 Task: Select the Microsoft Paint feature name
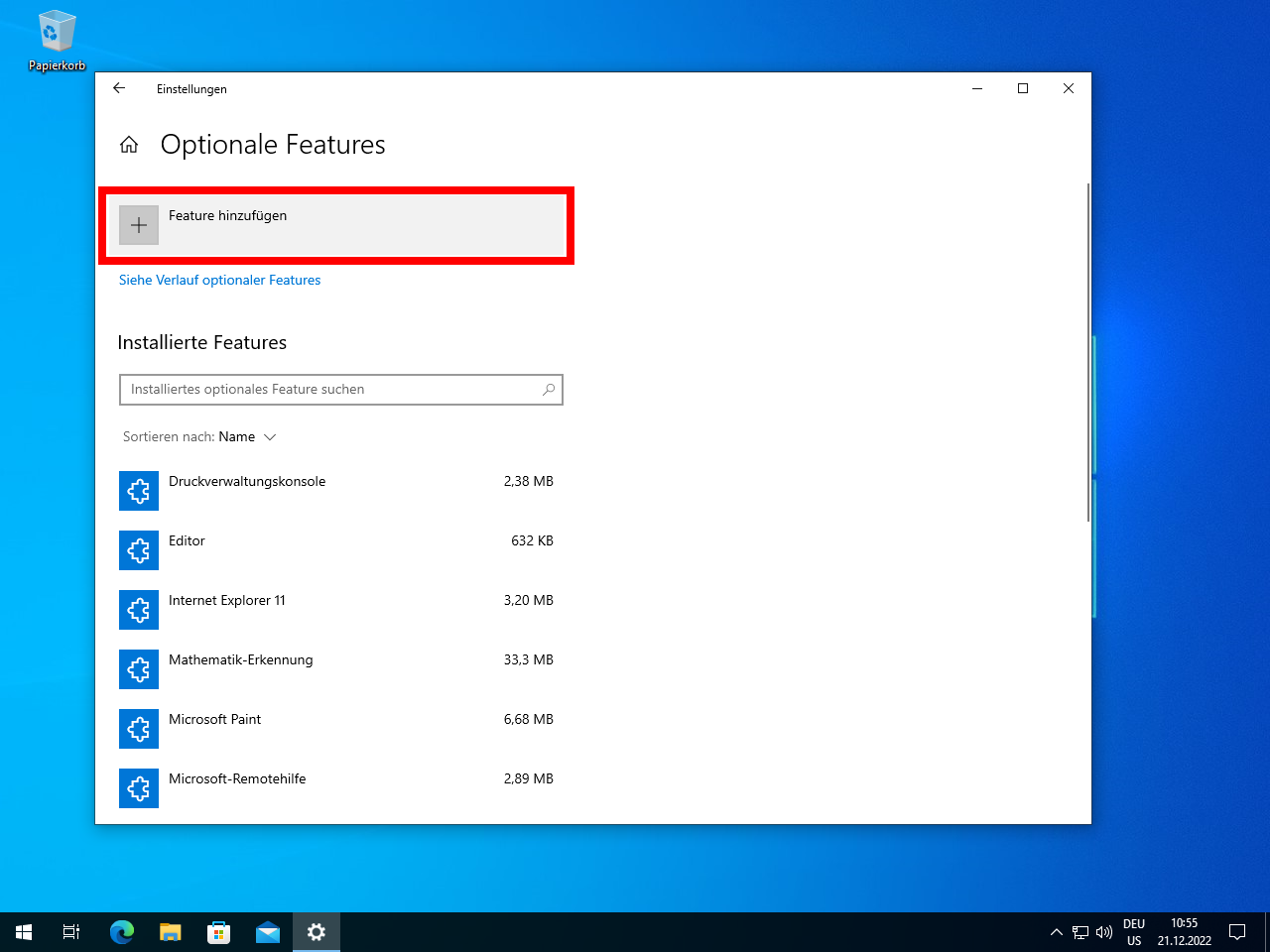point(214,720)
